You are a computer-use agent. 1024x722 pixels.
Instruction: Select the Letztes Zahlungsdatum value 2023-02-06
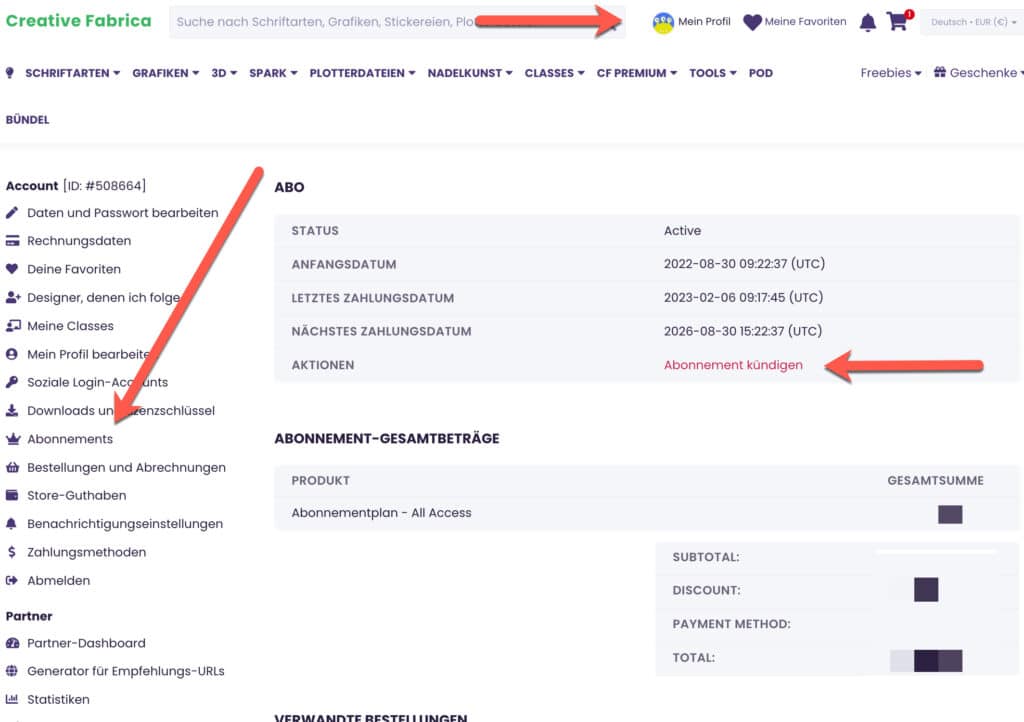[x=743, y=298]
